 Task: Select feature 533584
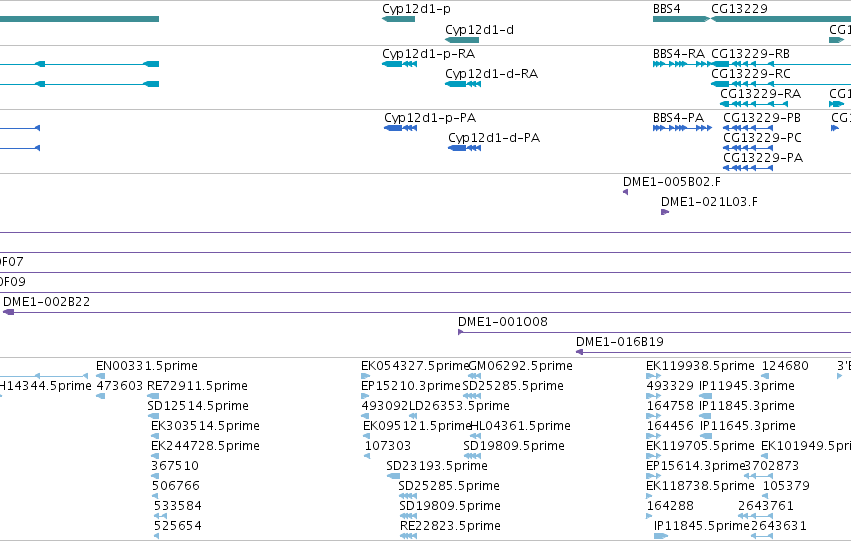click(177, 506)
